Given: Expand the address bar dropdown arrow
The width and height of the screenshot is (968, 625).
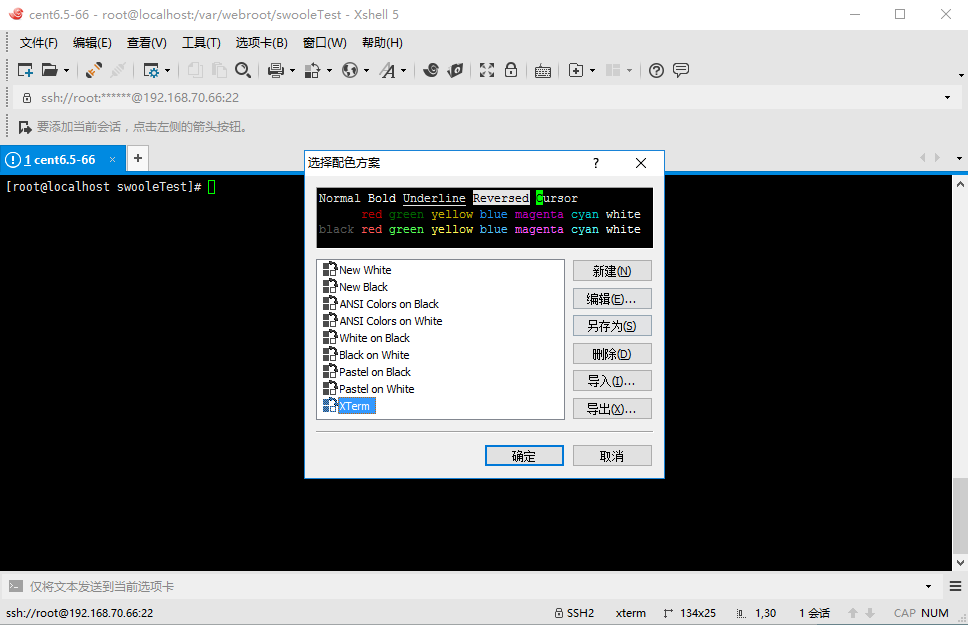Looking at the screenshot, I should 948,98.
